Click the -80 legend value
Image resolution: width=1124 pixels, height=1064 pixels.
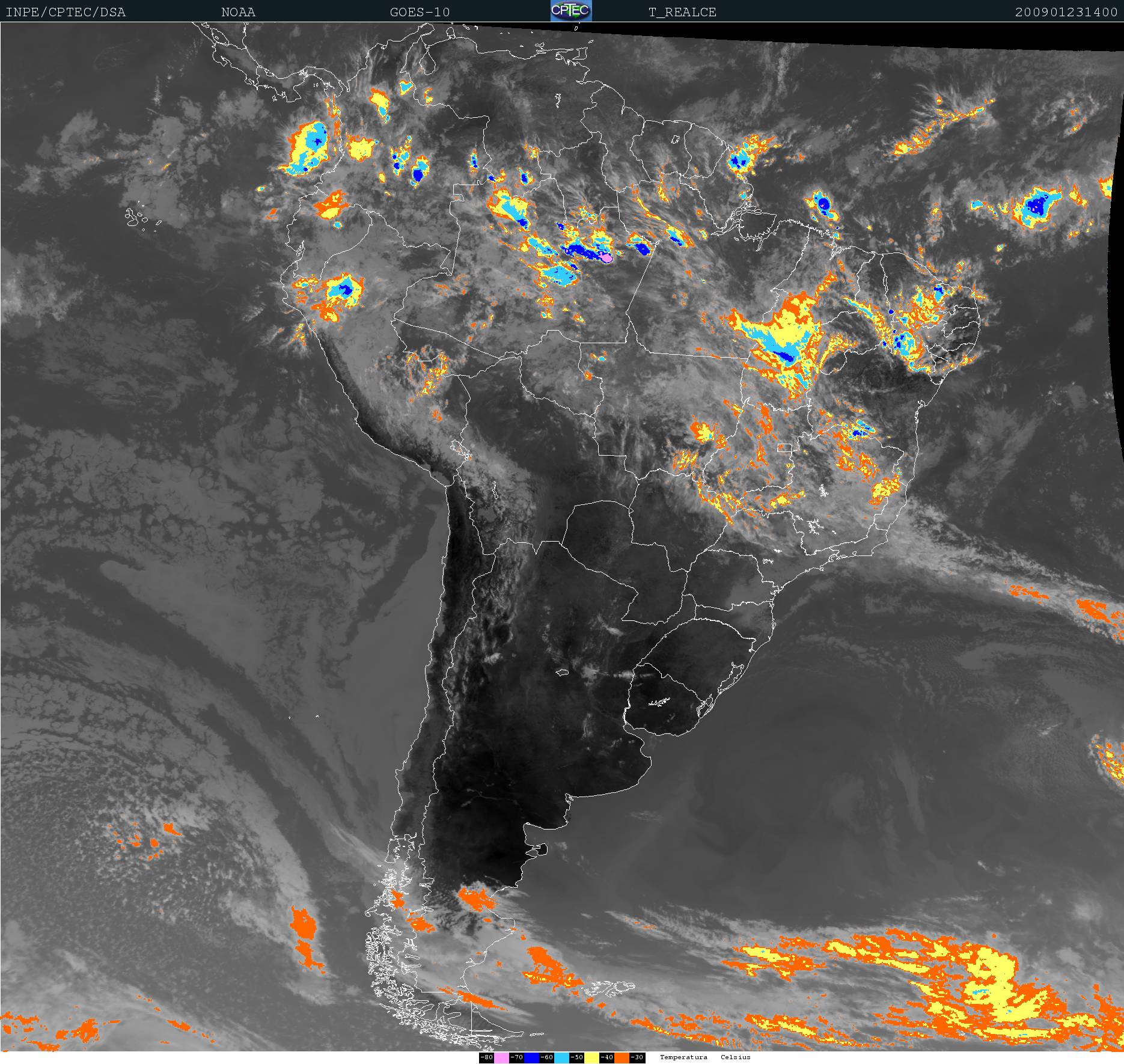pyautogui.click(x=486, y=1057)
